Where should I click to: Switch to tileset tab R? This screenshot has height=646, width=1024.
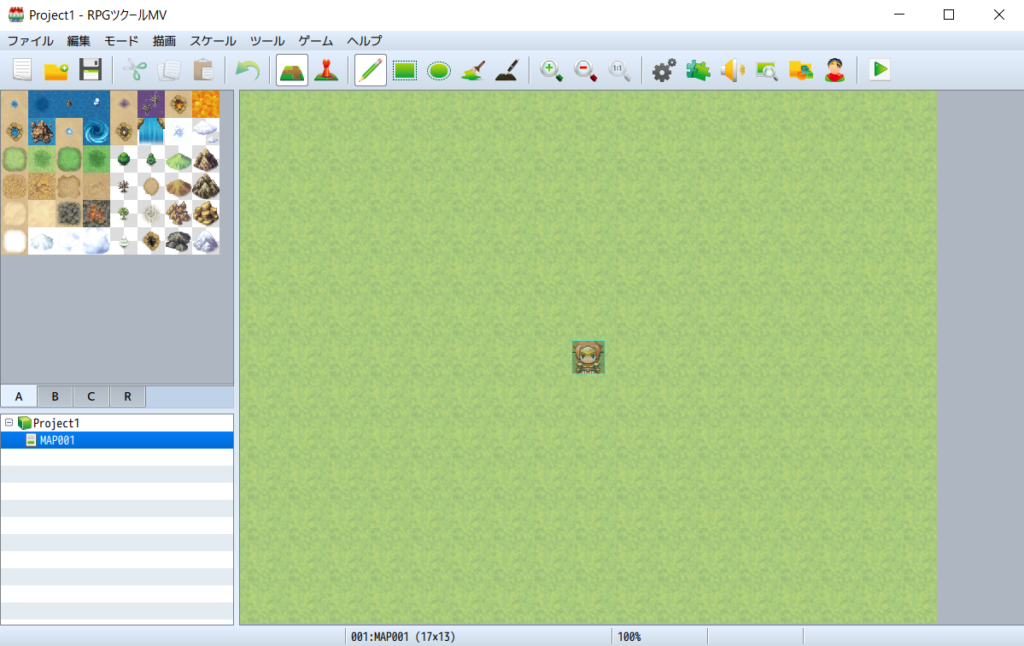click(127, 396)
